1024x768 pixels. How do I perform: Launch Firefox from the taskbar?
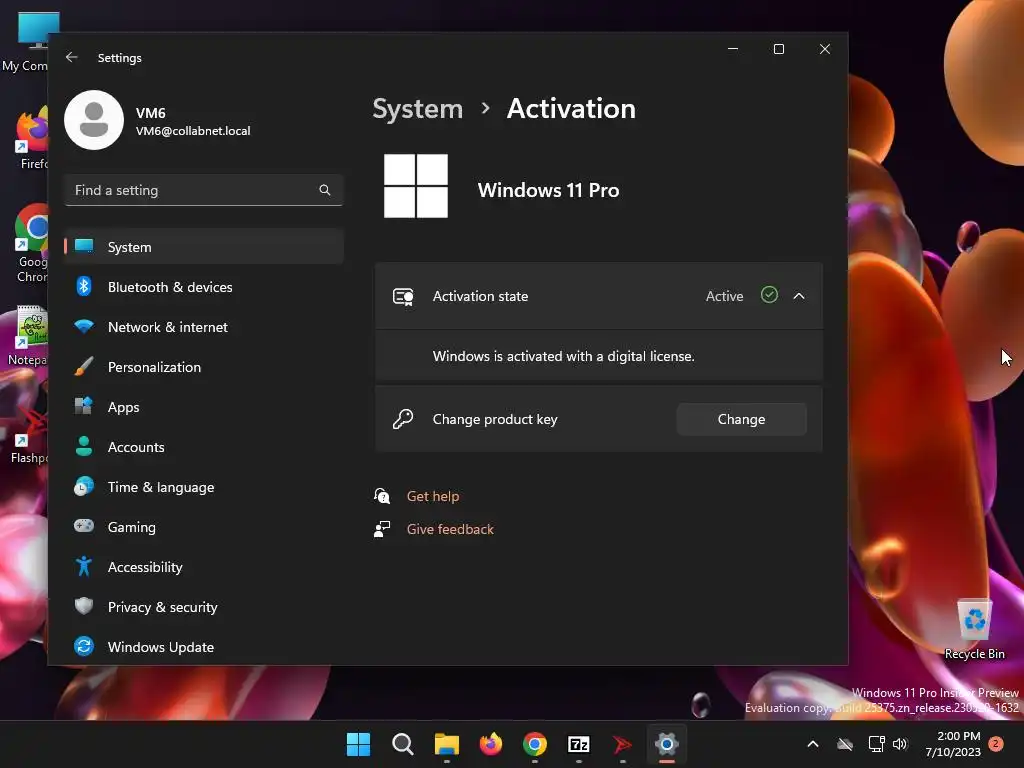490,744
